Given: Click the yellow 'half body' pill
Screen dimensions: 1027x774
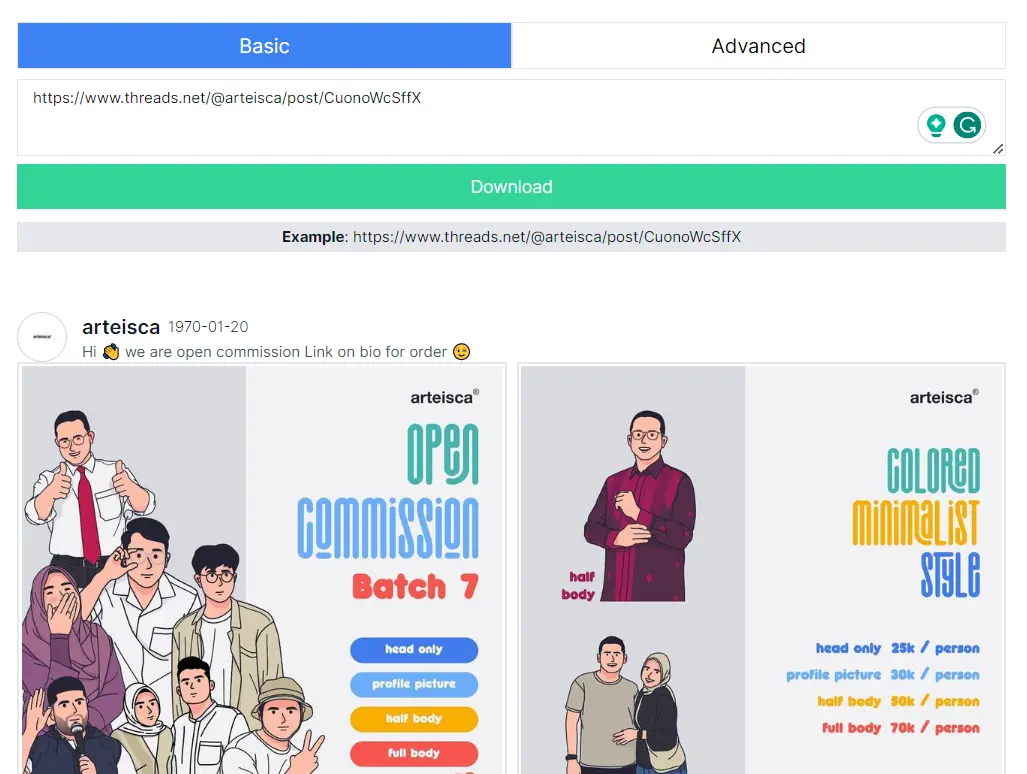Looking at the screenshot, I should [414, 719].
